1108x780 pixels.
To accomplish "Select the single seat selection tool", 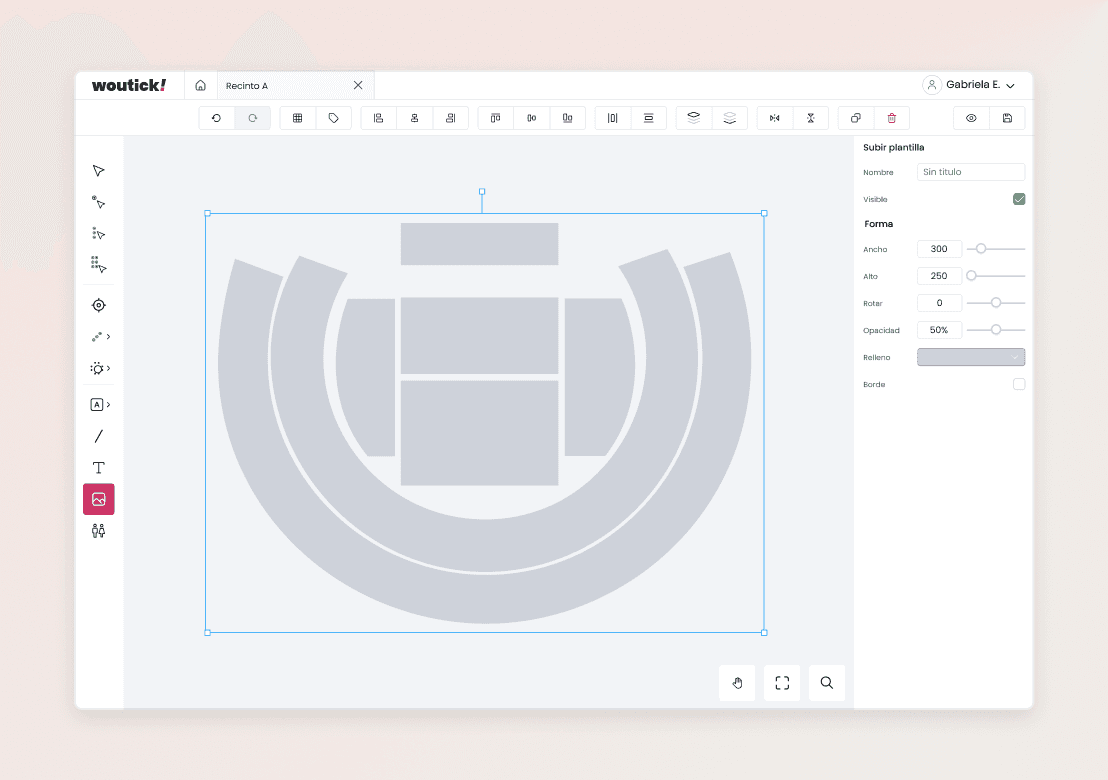I will [98, 203].
